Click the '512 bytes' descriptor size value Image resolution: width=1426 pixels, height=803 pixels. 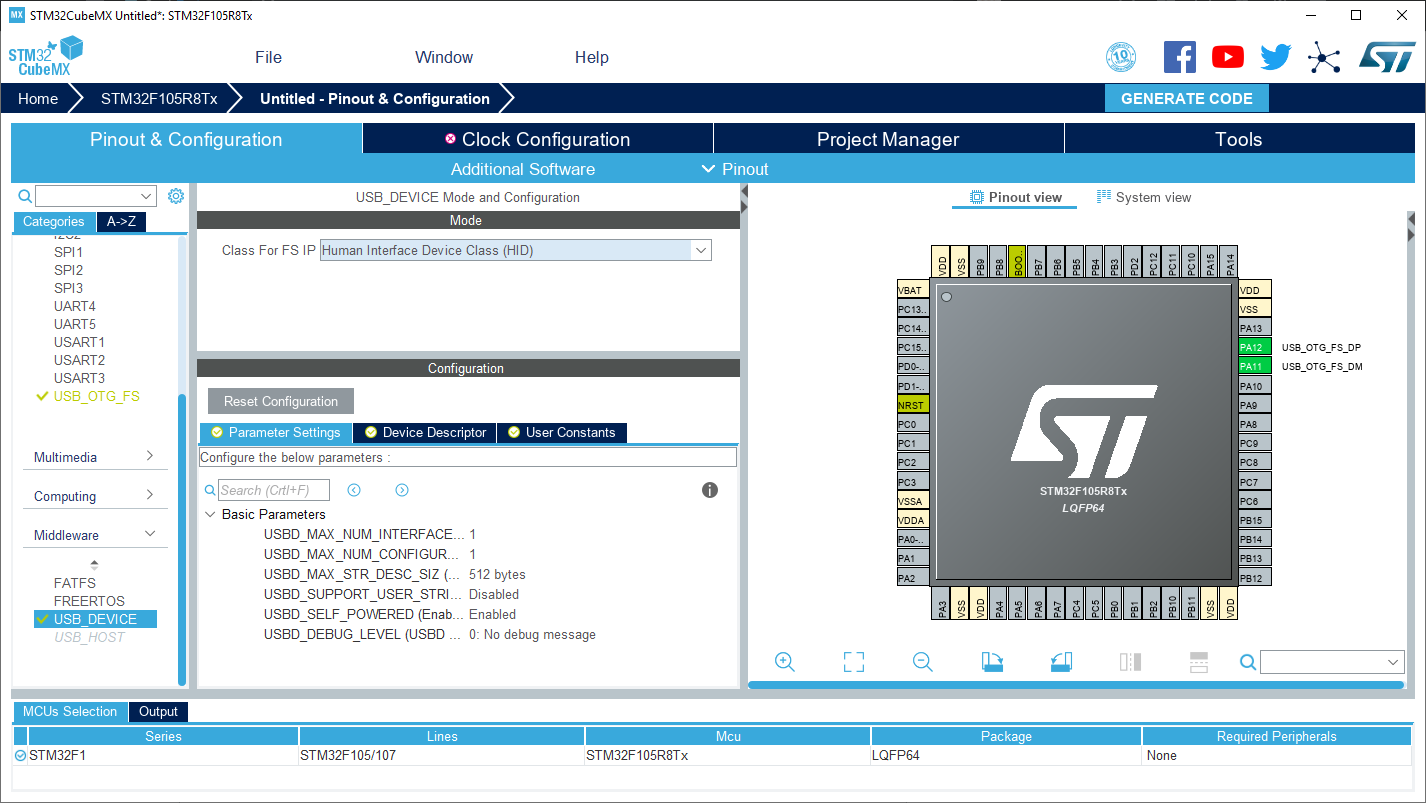tap(497, 574)
